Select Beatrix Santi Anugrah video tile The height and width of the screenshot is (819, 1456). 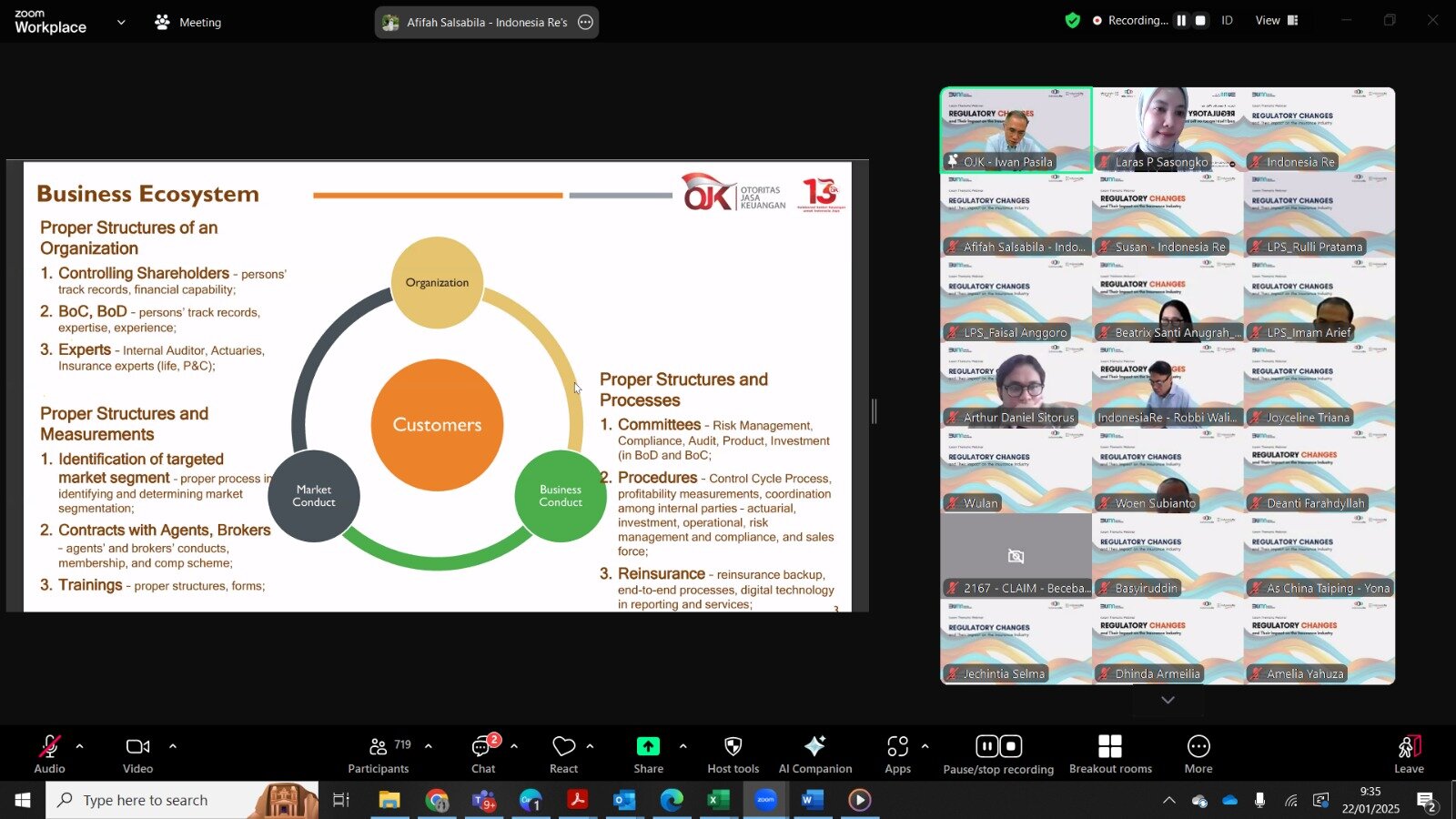pyautogui.click(x=1168, y=300)
